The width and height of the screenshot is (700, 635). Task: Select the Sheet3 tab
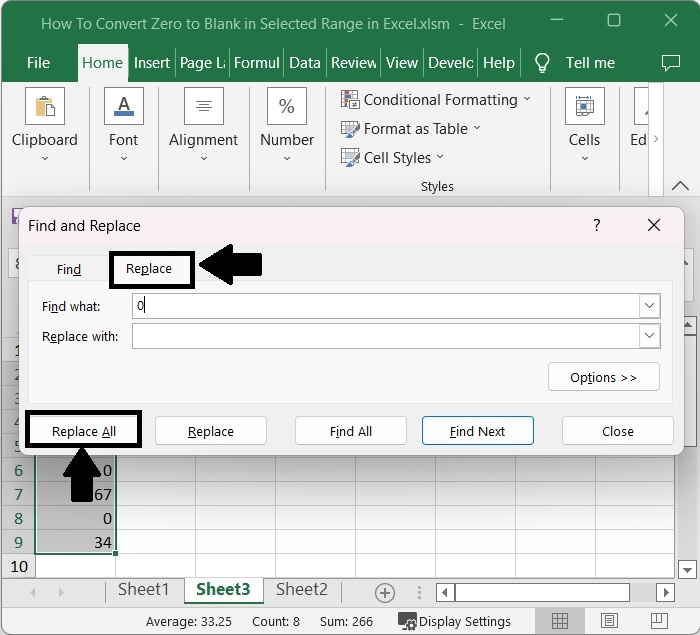click(223, 589)
